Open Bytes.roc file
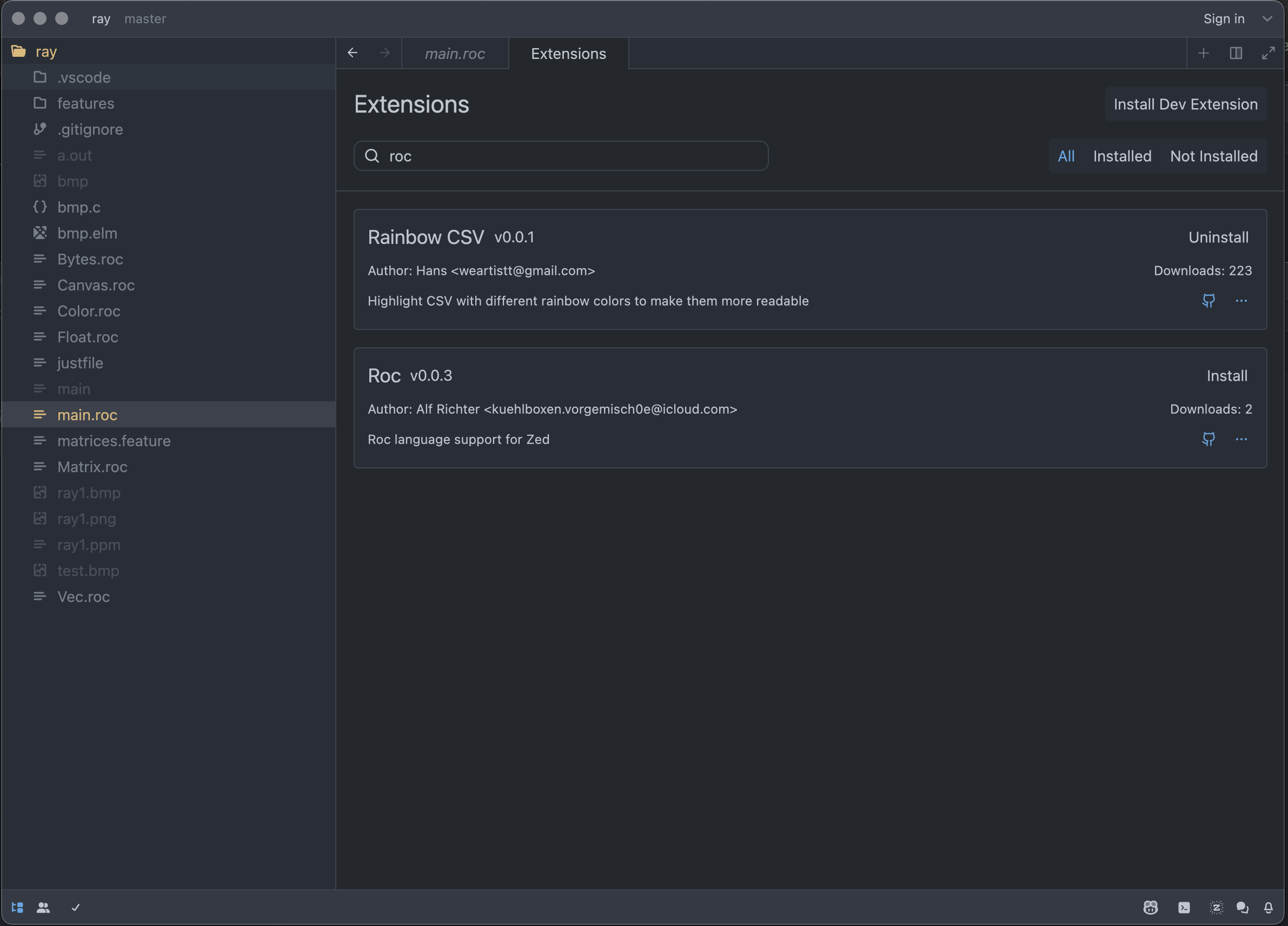 tap(168, 259)
